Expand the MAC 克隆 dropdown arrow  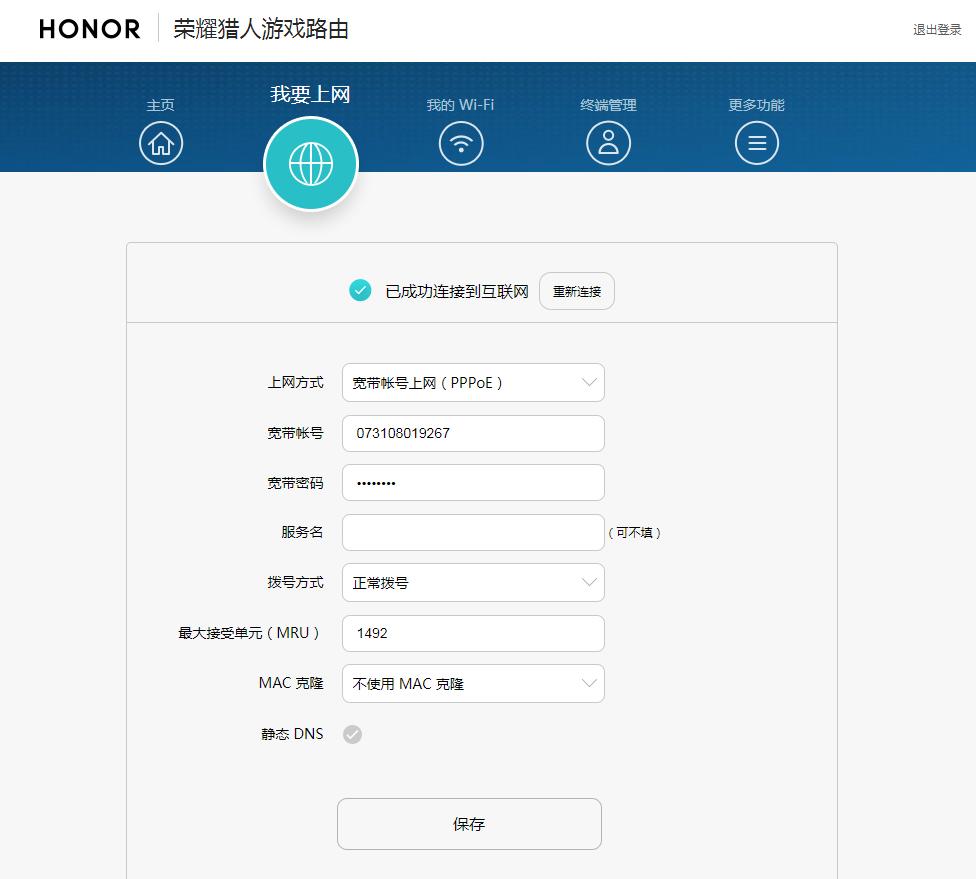click(x=590, y=683)
